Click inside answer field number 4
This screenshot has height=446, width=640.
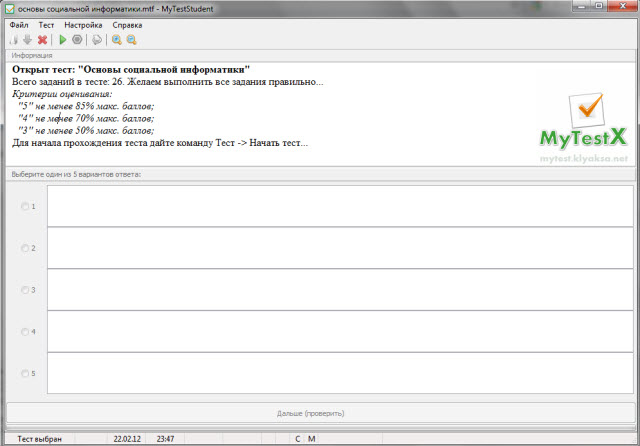[340, 331]
